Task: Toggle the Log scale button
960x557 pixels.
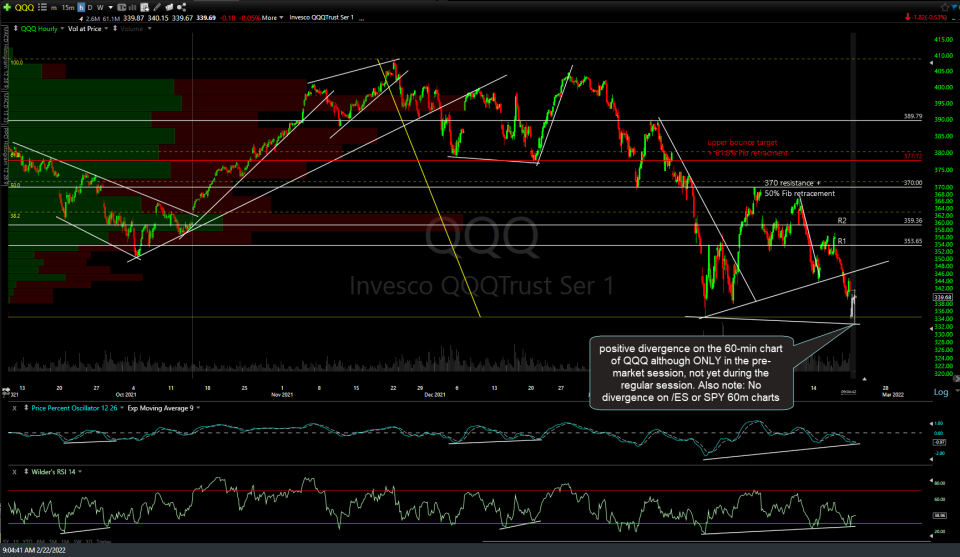Action: click(940, 392)
